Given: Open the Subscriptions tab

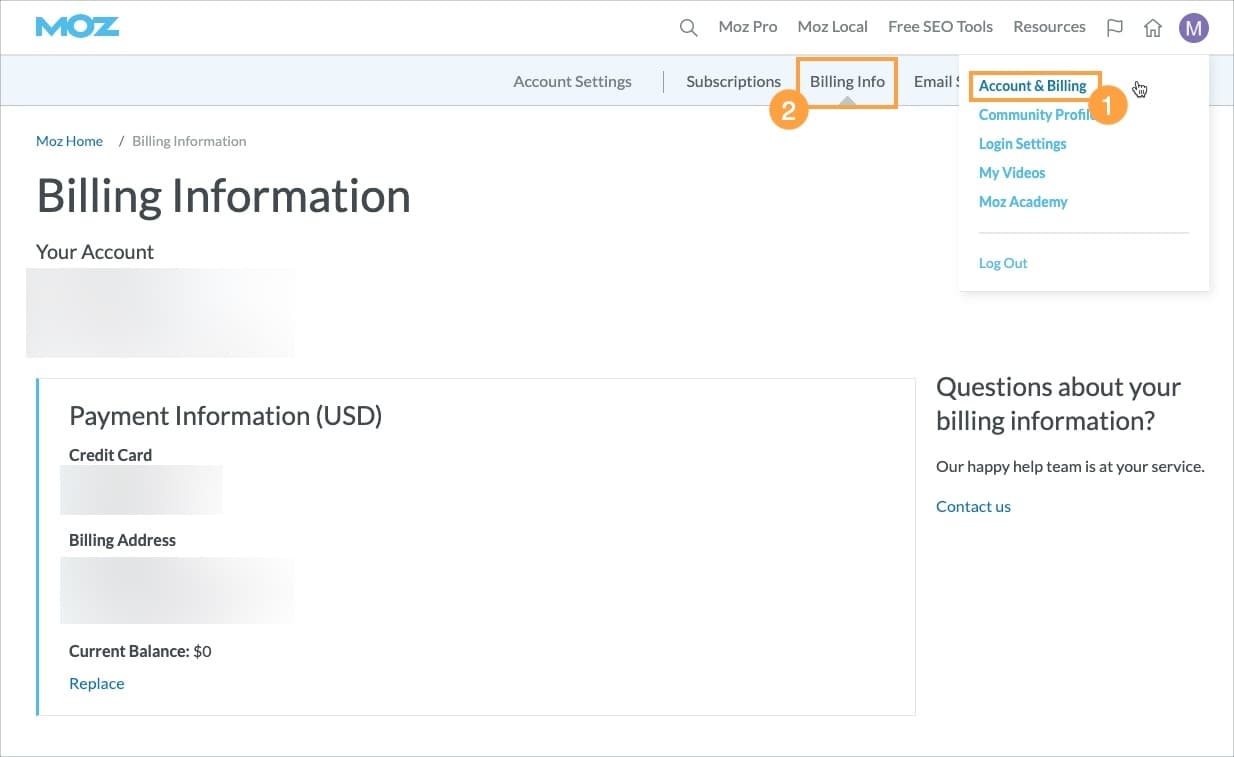Looking at the screenshot, I should [x=733, y=81].
